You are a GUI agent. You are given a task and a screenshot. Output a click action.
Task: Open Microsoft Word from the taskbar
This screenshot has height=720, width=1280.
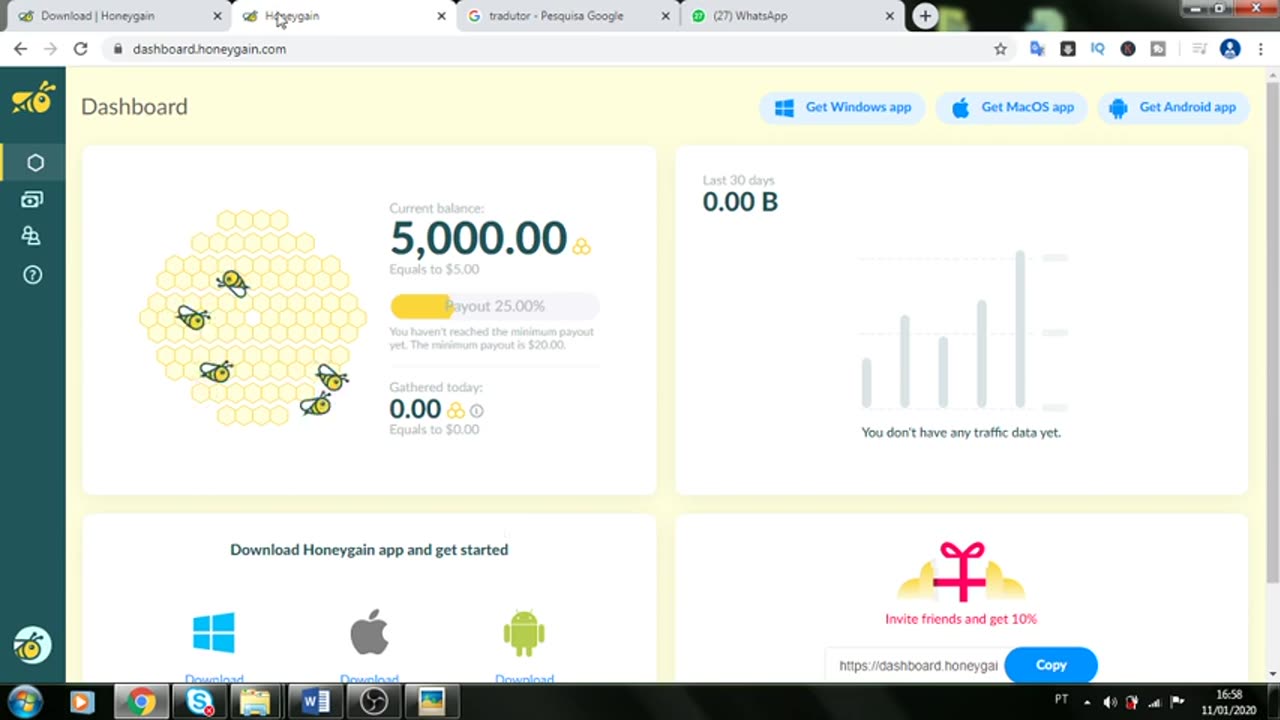click(316, 702)
